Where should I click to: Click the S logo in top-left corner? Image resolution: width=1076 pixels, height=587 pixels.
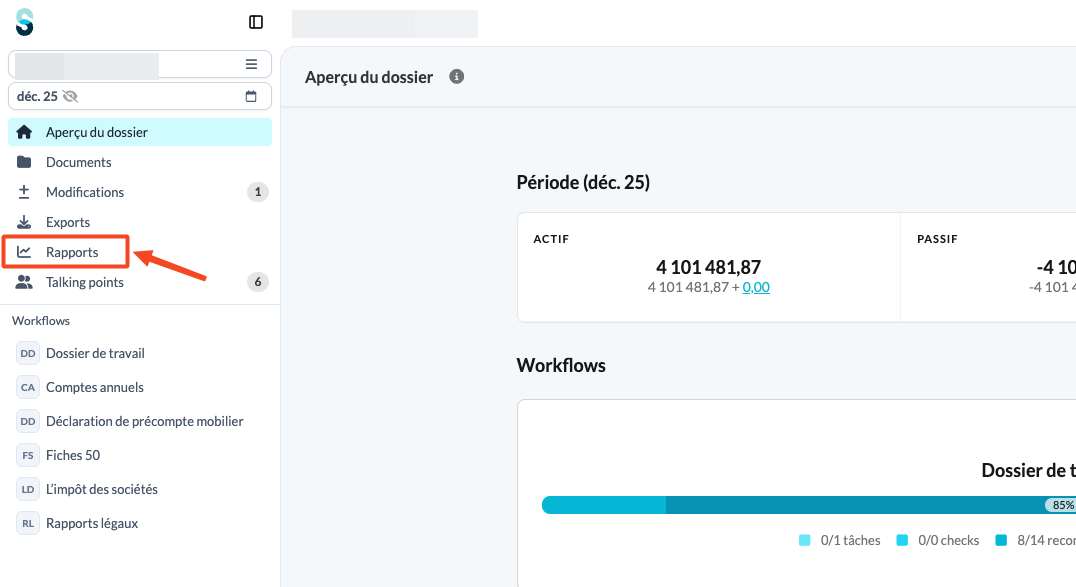(x=25, y=22)
